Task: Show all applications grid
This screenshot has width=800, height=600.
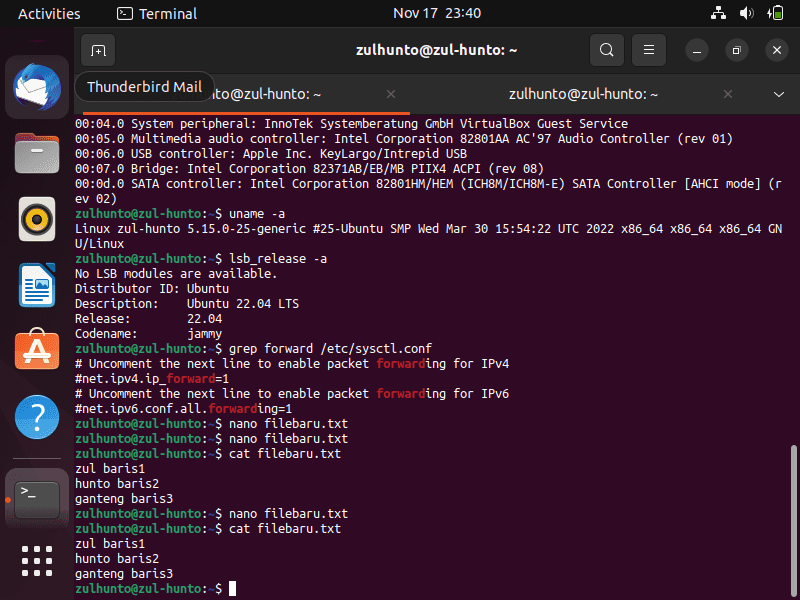Action: pos(37,561)
